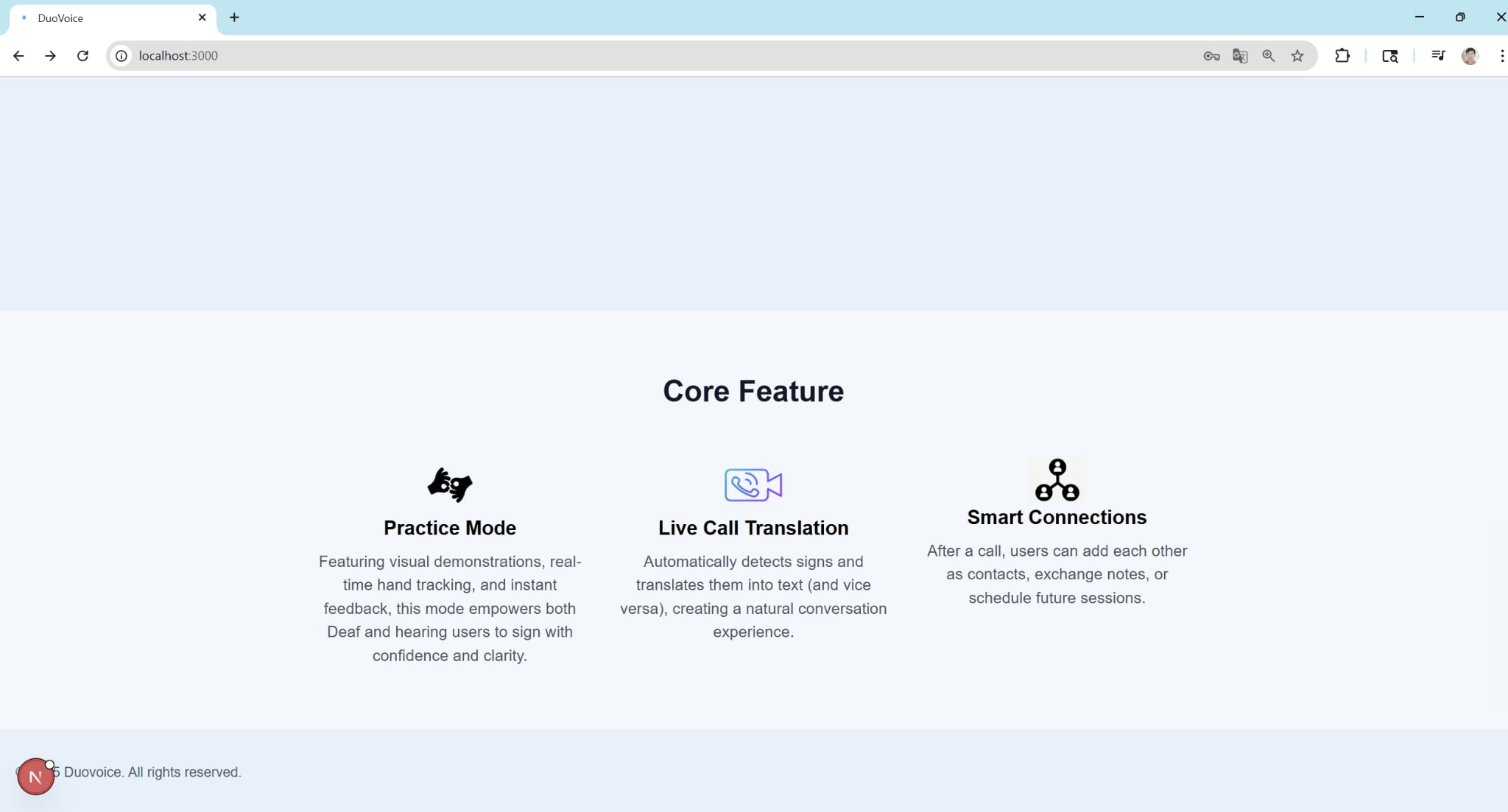
Task: Reload the localhost page
Action: coord(82,56)
